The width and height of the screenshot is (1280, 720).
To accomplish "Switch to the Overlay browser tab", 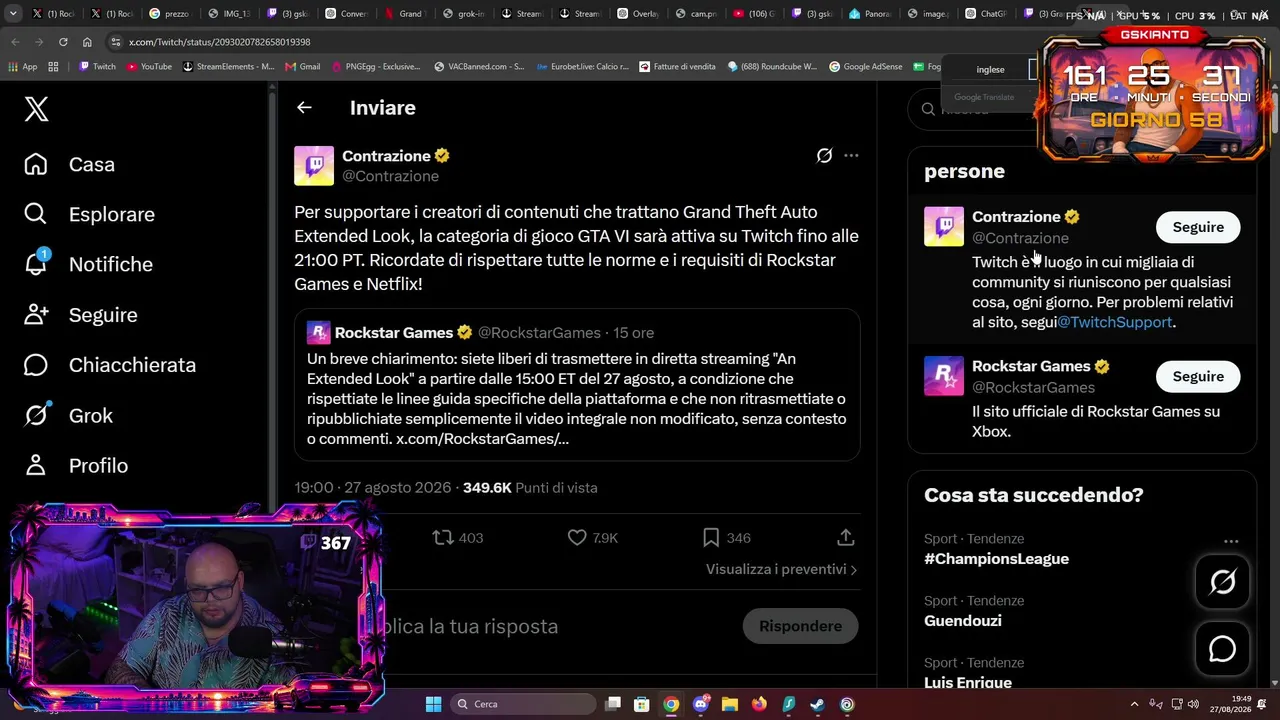I will (638, 14).
